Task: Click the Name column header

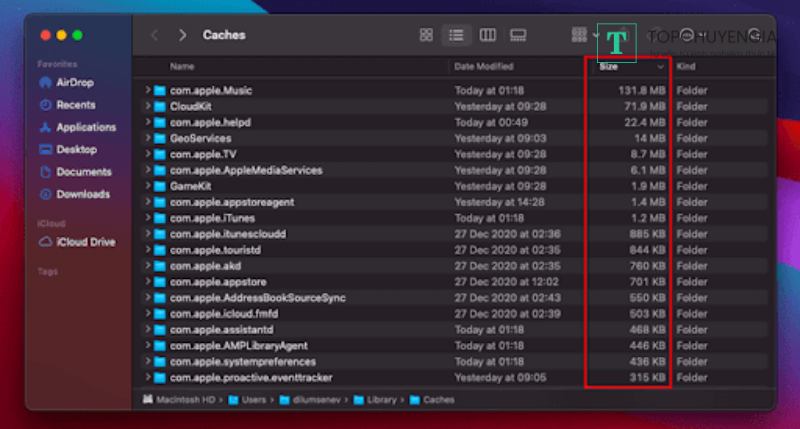Action: tap(182, 66)
